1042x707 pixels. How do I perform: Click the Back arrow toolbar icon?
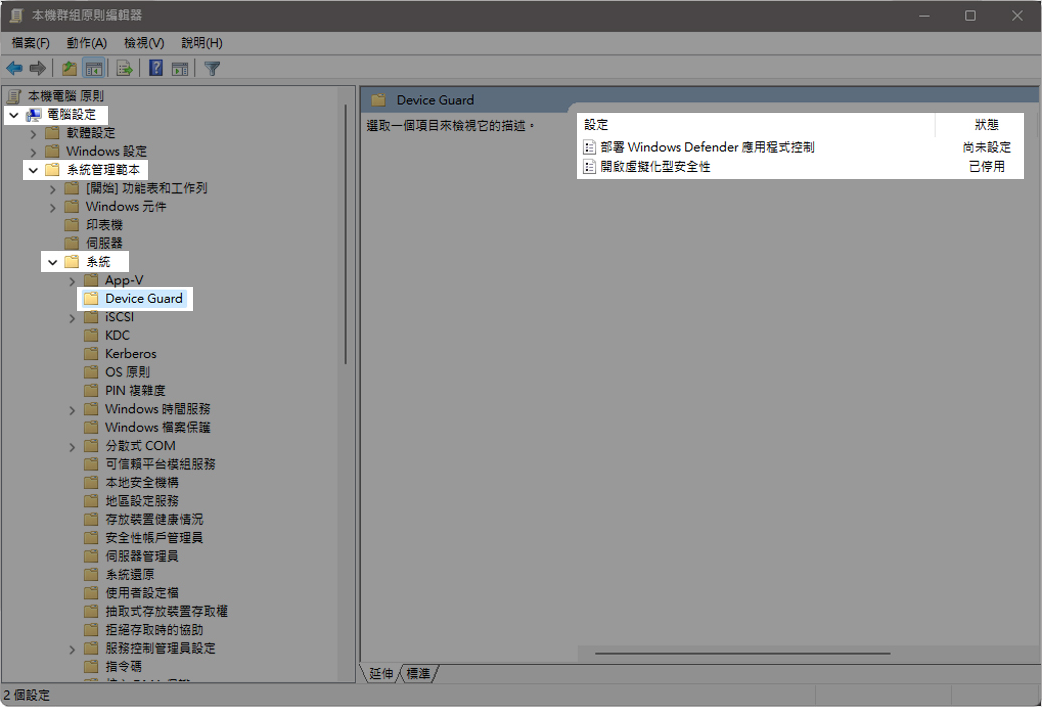coord(14,68)
